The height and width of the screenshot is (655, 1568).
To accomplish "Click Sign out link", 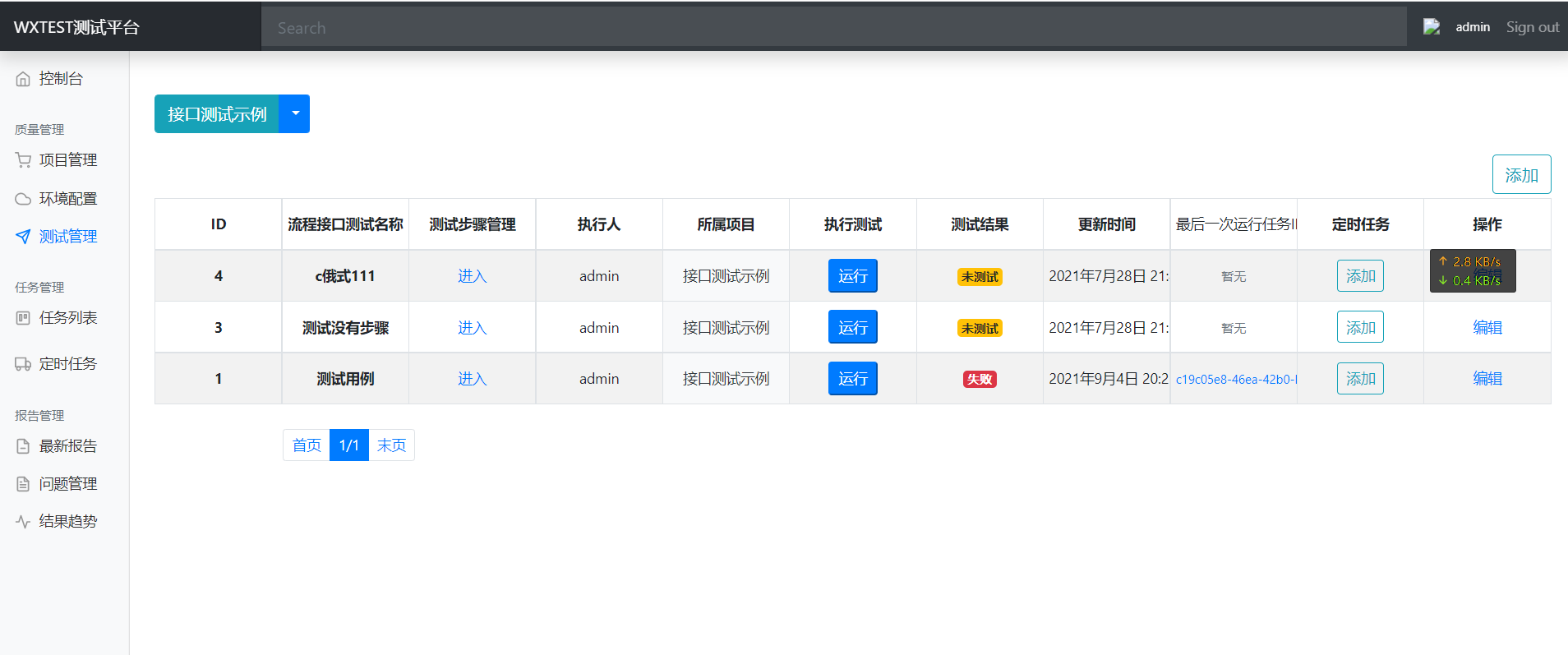I will point(1532,27).
